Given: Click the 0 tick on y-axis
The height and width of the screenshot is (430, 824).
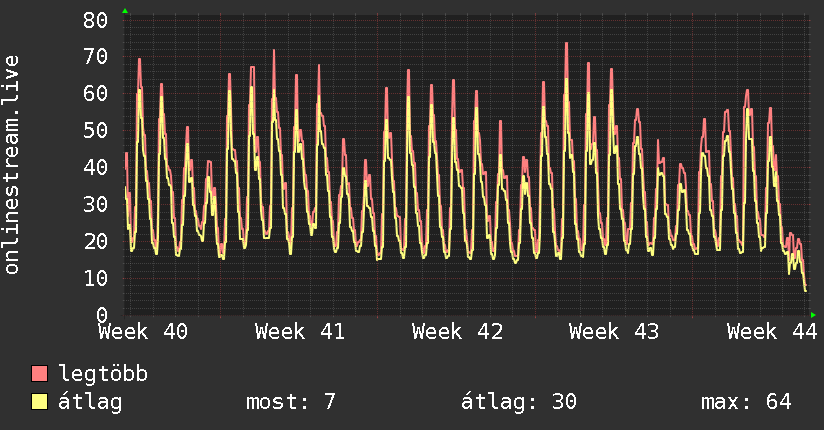Looking at the screenshot, I should coord(102,315).
